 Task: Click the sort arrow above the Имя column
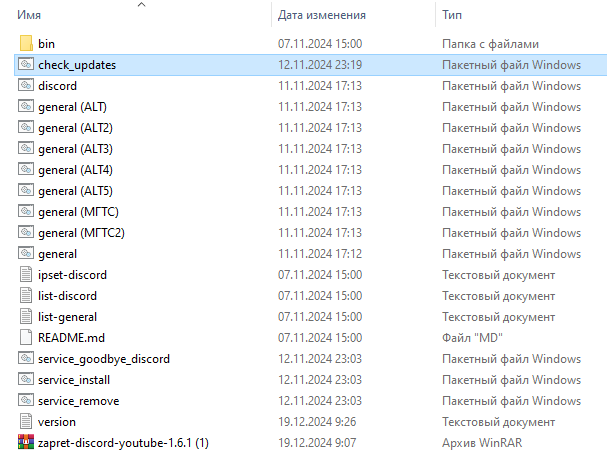click(x=142, y=4)
